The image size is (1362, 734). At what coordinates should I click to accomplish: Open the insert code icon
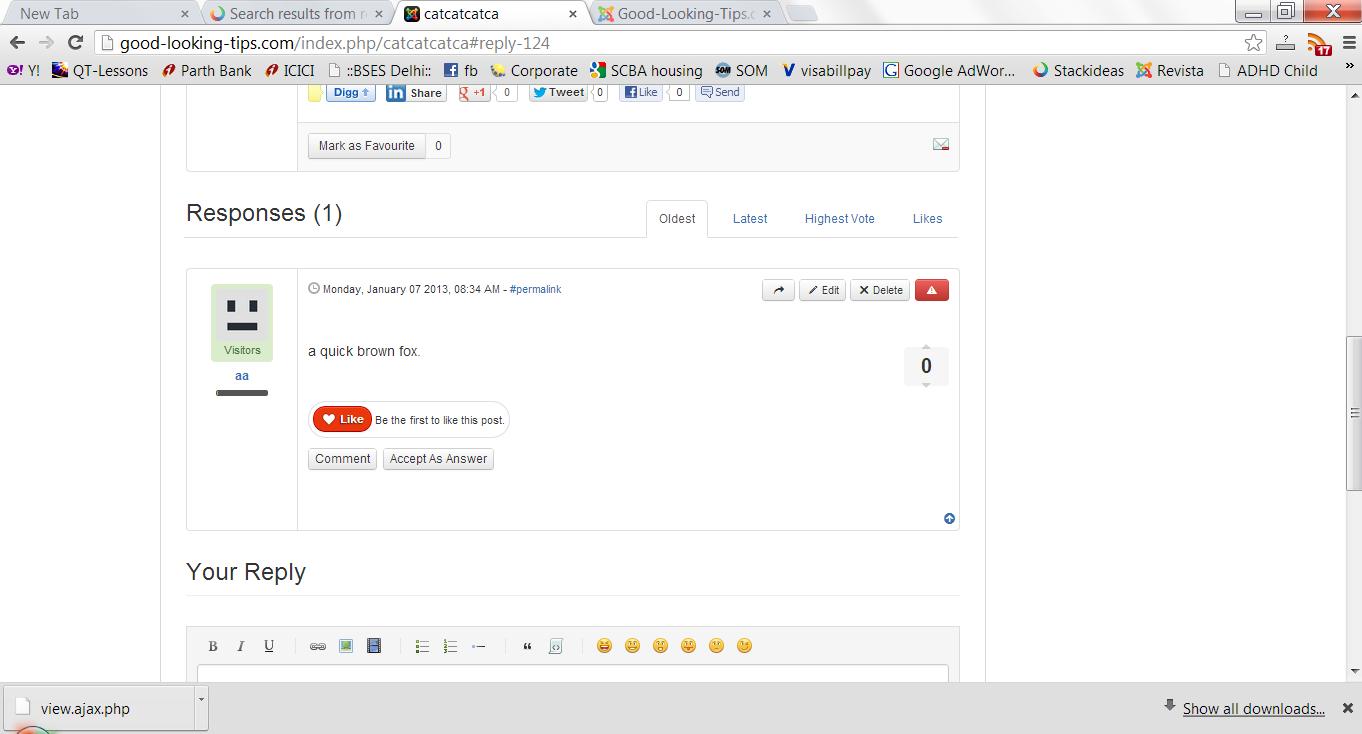point(555,645)
